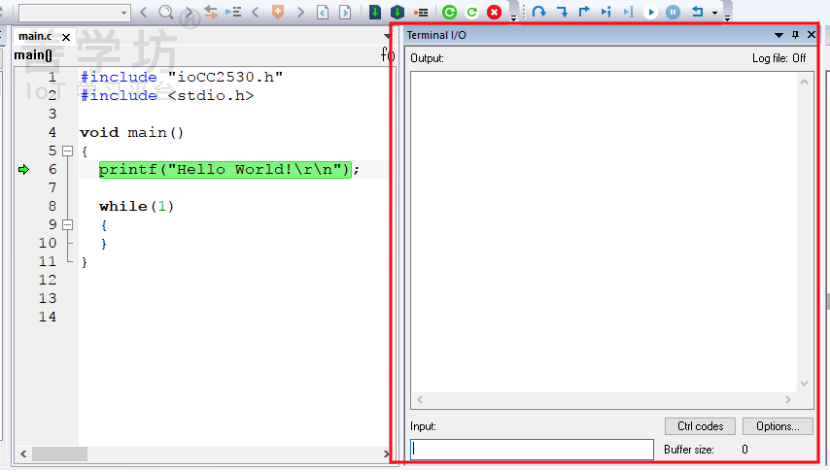
Task: Open the function list icon beside main()
Action: click(387, 54)
